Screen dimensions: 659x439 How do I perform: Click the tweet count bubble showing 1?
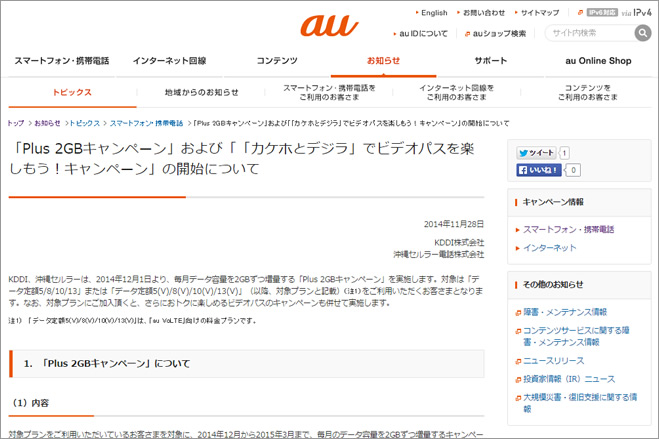[564, 153]
